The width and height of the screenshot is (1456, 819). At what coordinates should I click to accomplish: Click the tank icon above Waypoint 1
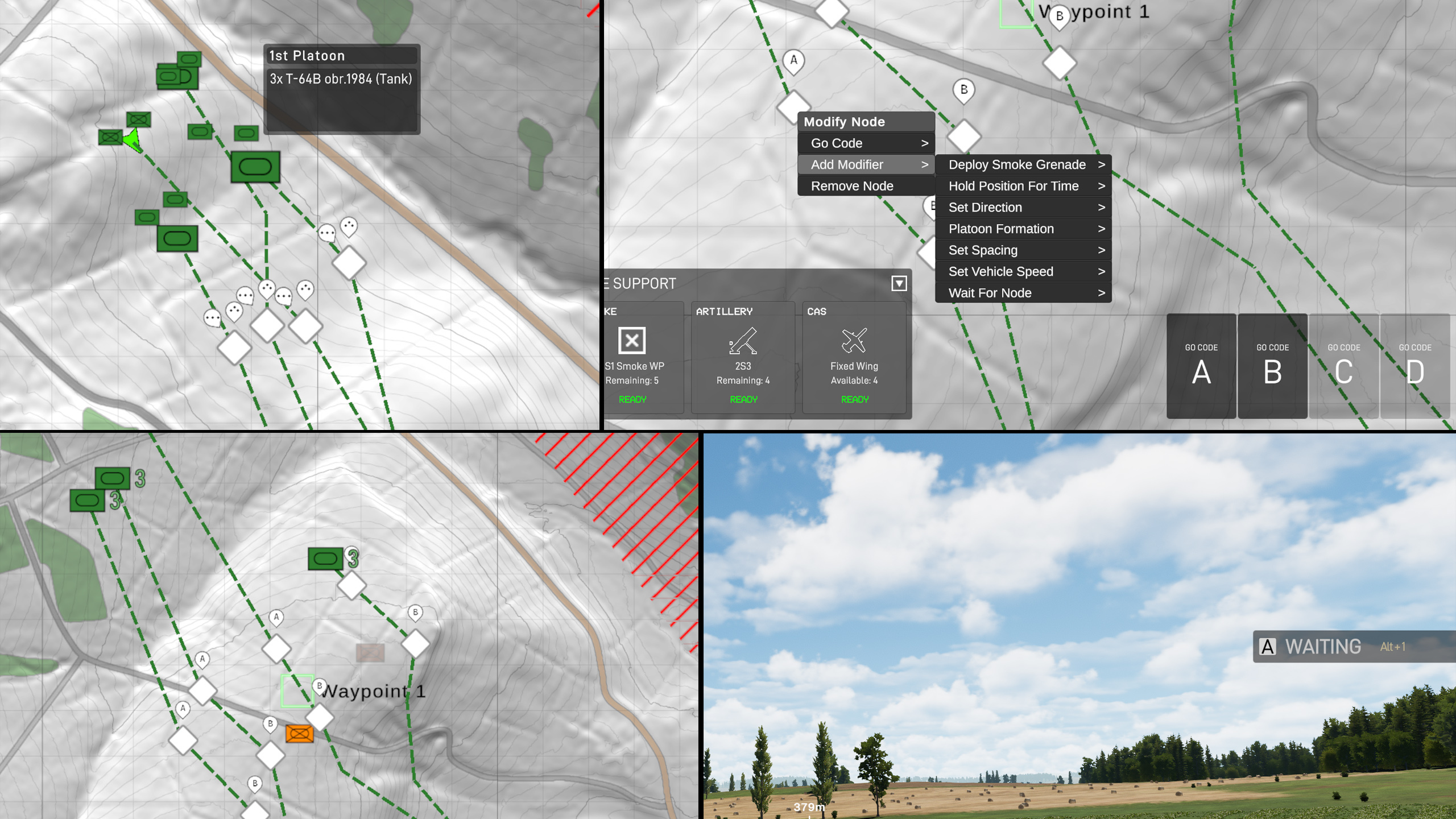[325, 559]
